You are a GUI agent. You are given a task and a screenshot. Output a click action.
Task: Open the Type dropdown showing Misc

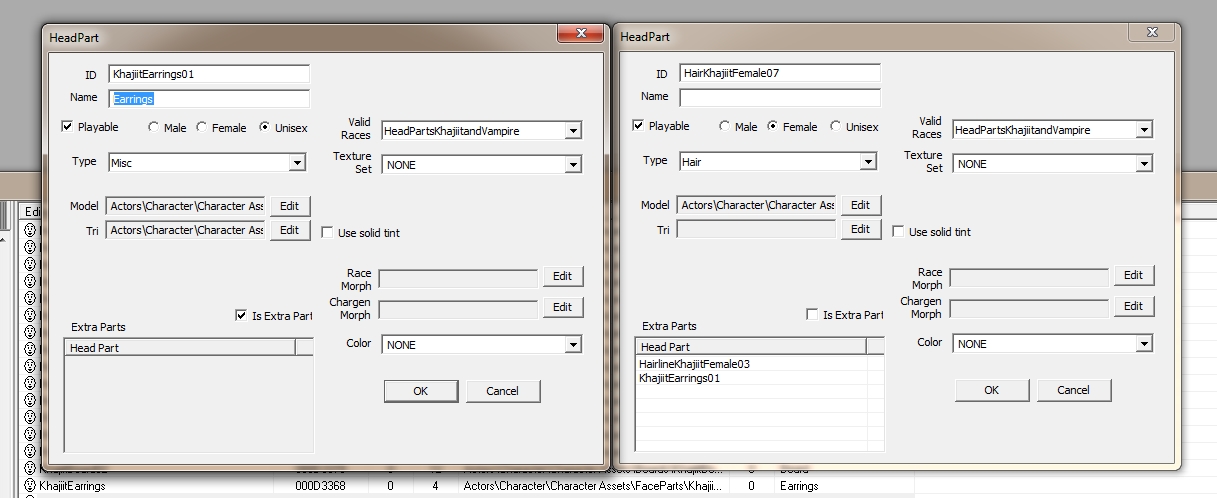(297, 163)
